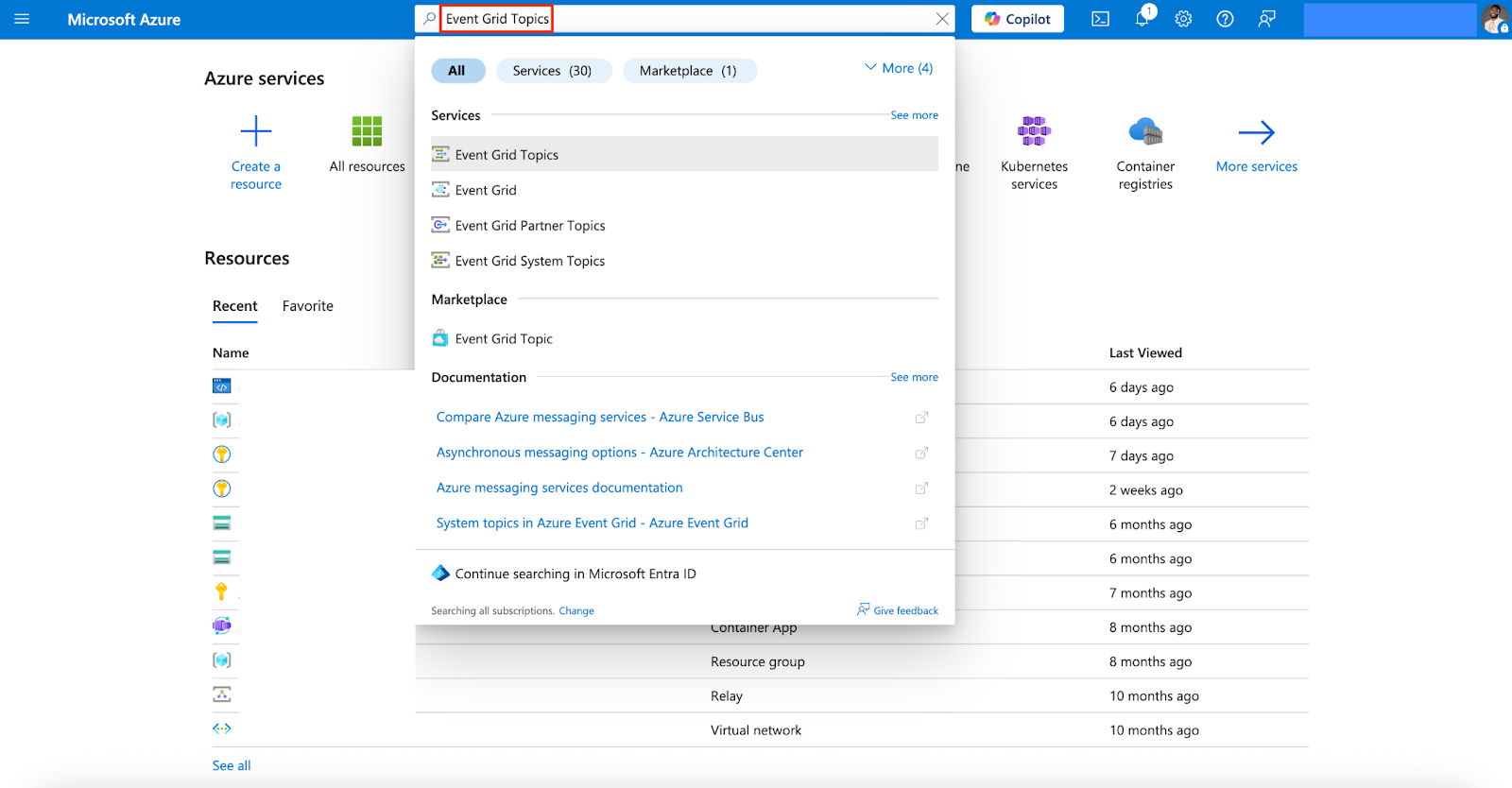Image resolution: width=1512 pixels, height=788 pixels.
Task: Click the More services arrow
Action: 1257,132
